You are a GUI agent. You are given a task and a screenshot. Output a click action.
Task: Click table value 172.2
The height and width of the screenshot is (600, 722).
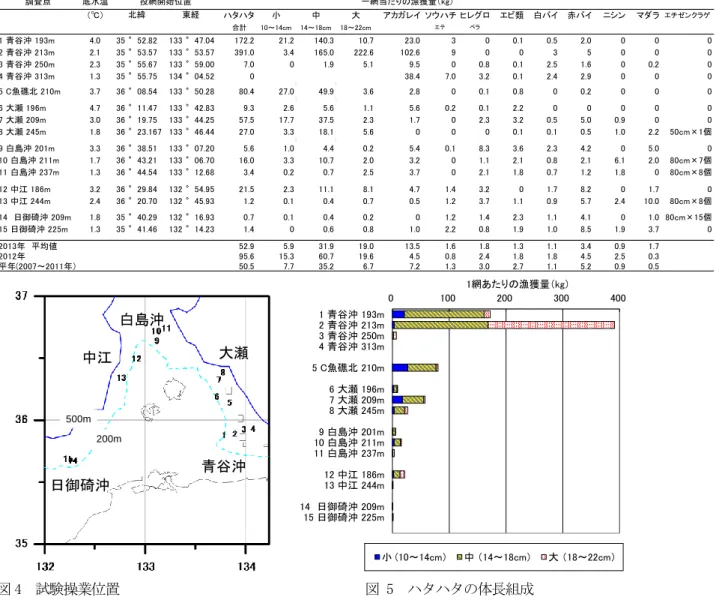(x=244, y=41)
